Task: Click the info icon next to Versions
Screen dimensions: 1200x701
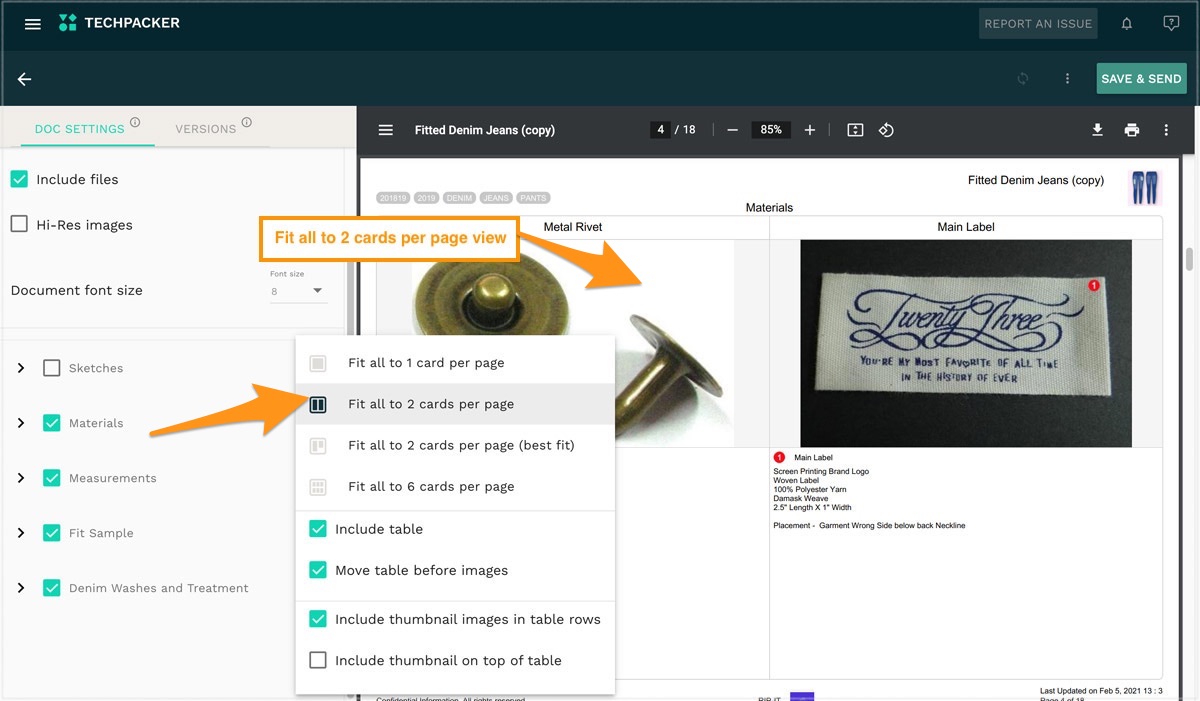Action: pyautogui.click(x=246, y=123)
